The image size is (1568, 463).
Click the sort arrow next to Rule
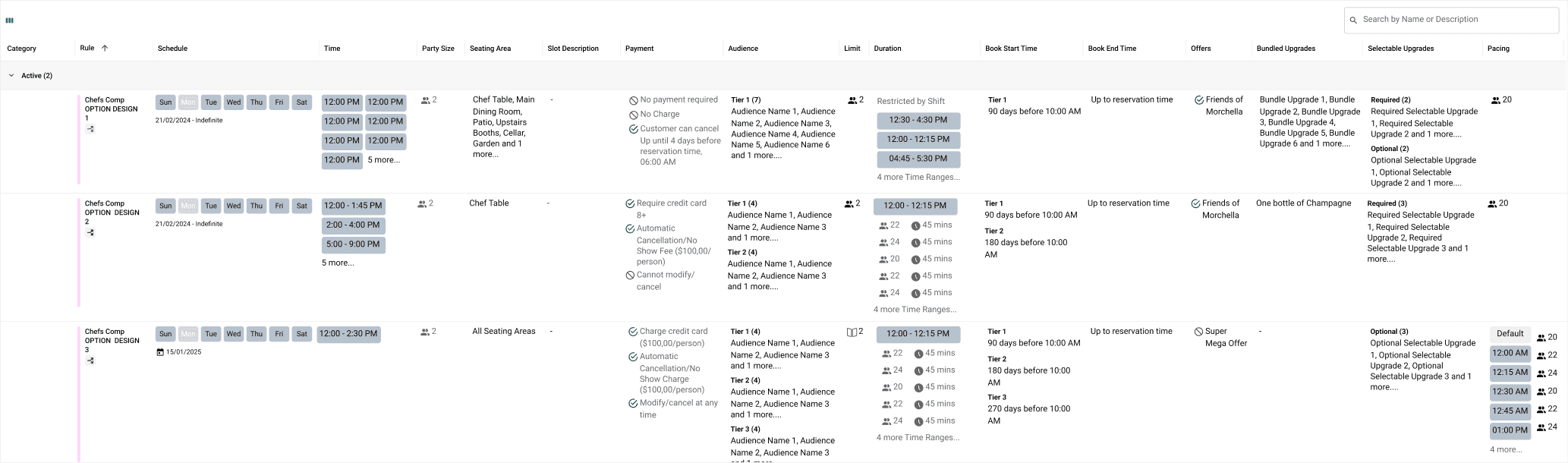105,48
